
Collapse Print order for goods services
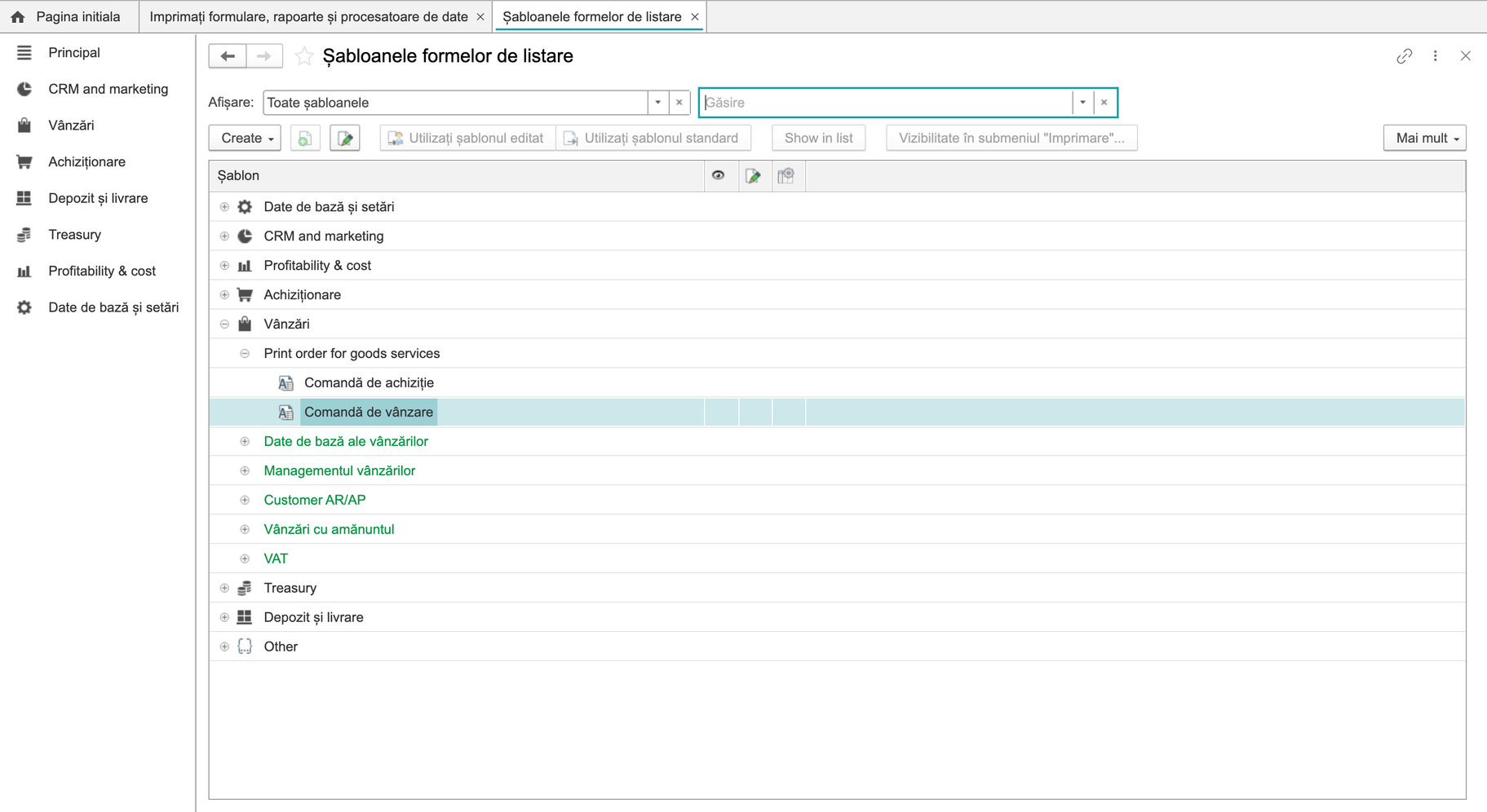245,354
